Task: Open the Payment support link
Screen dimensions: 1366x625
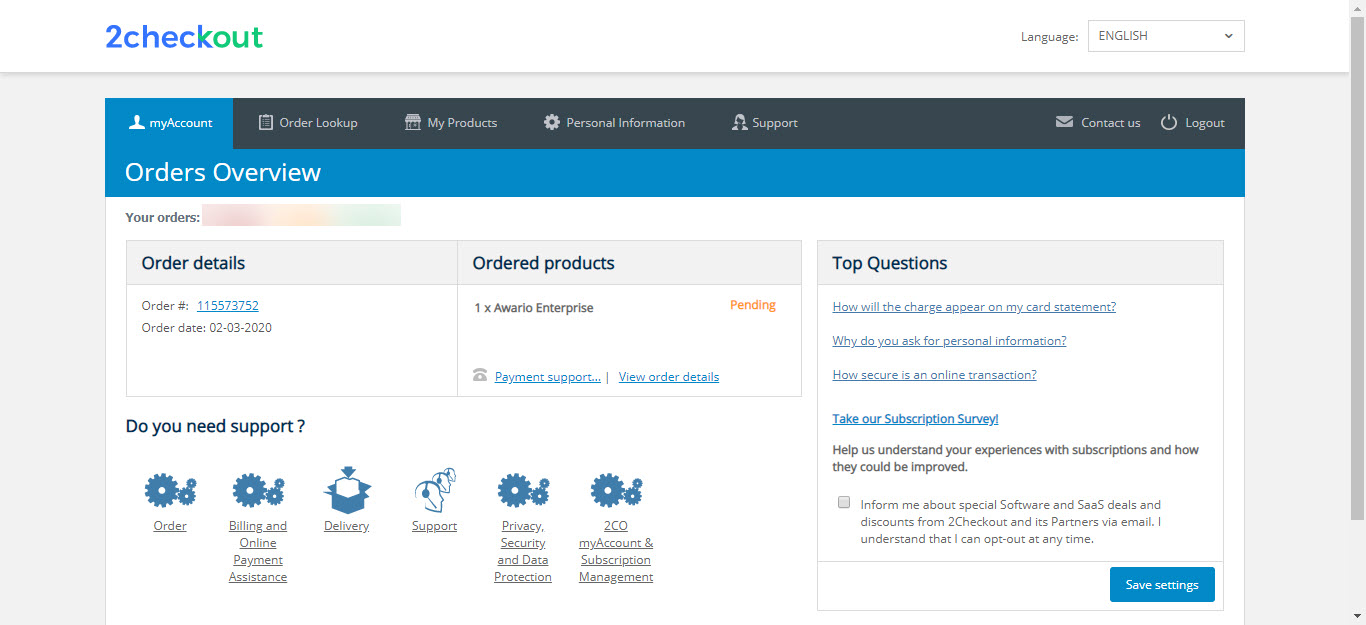Action: (x=548, y=377)
